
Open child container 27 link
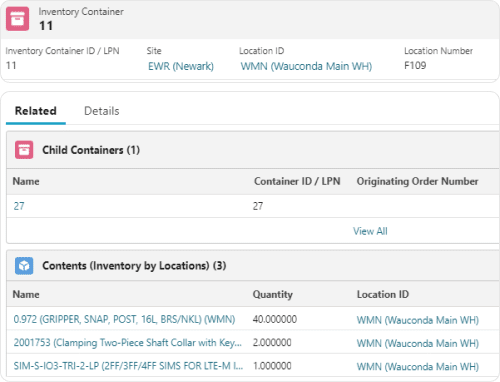19,206
